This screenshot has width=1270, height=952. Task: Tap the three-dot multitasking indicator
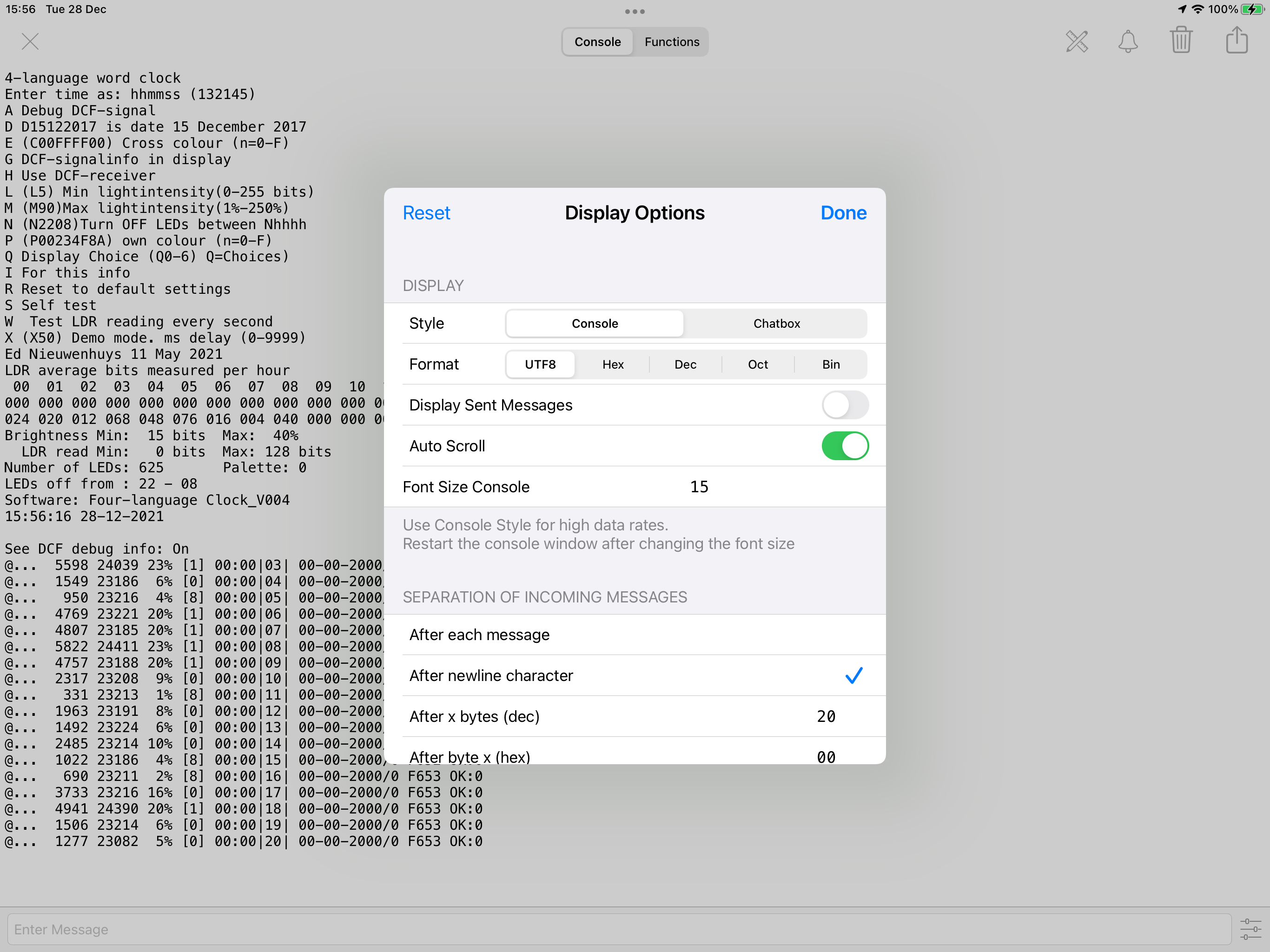tap(635, 12)
